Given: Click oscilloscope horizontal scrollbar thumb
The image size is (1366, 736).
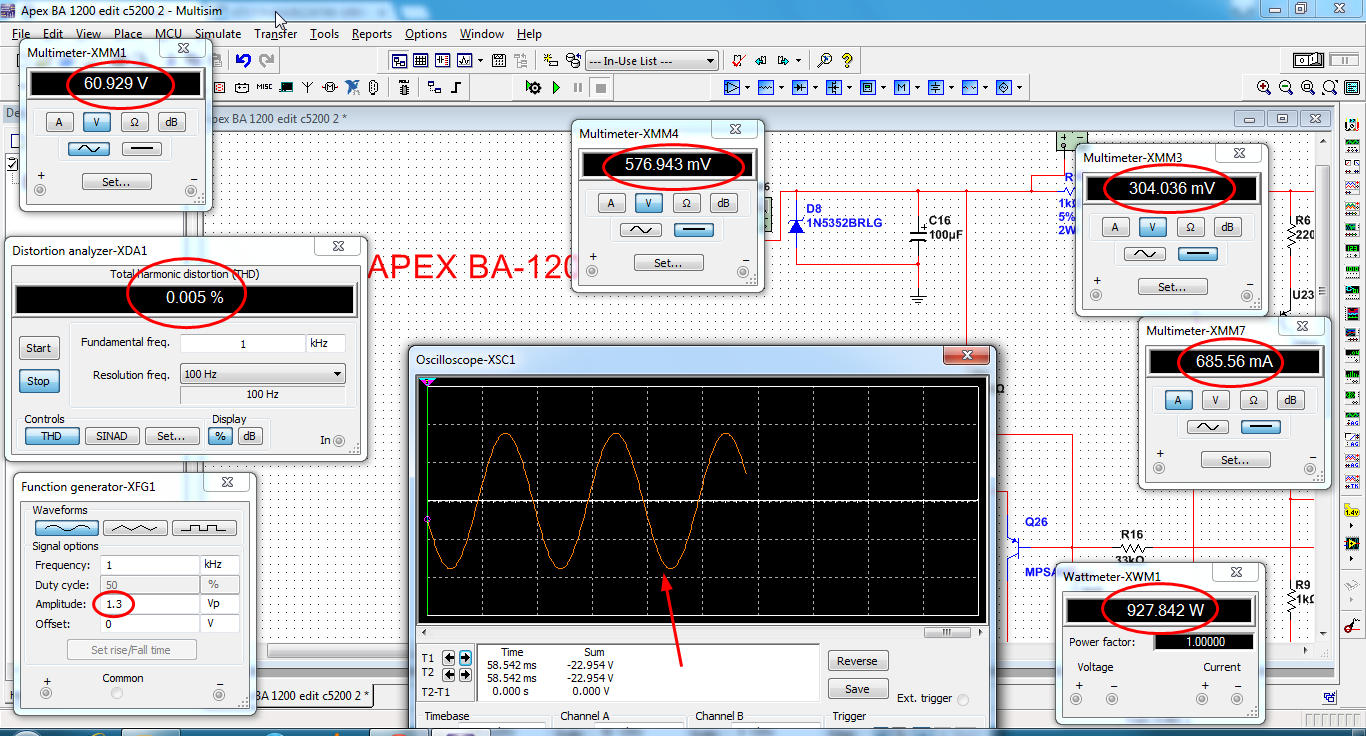Looking at the screenshot, I should (x=947, y=632).
